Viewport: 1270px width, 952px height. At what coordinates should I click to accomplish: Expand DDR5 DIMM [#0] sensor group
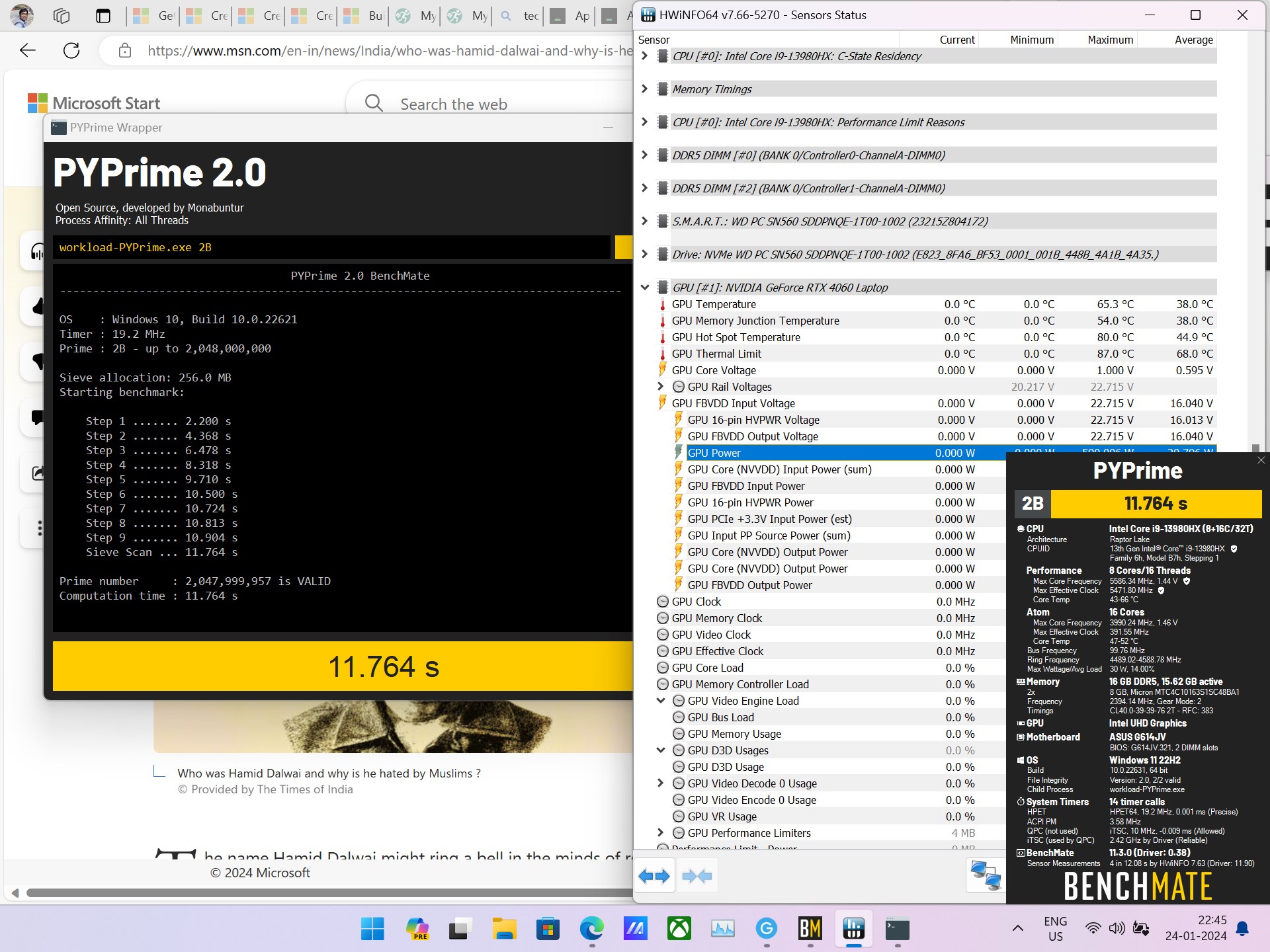tap(645, 155)
